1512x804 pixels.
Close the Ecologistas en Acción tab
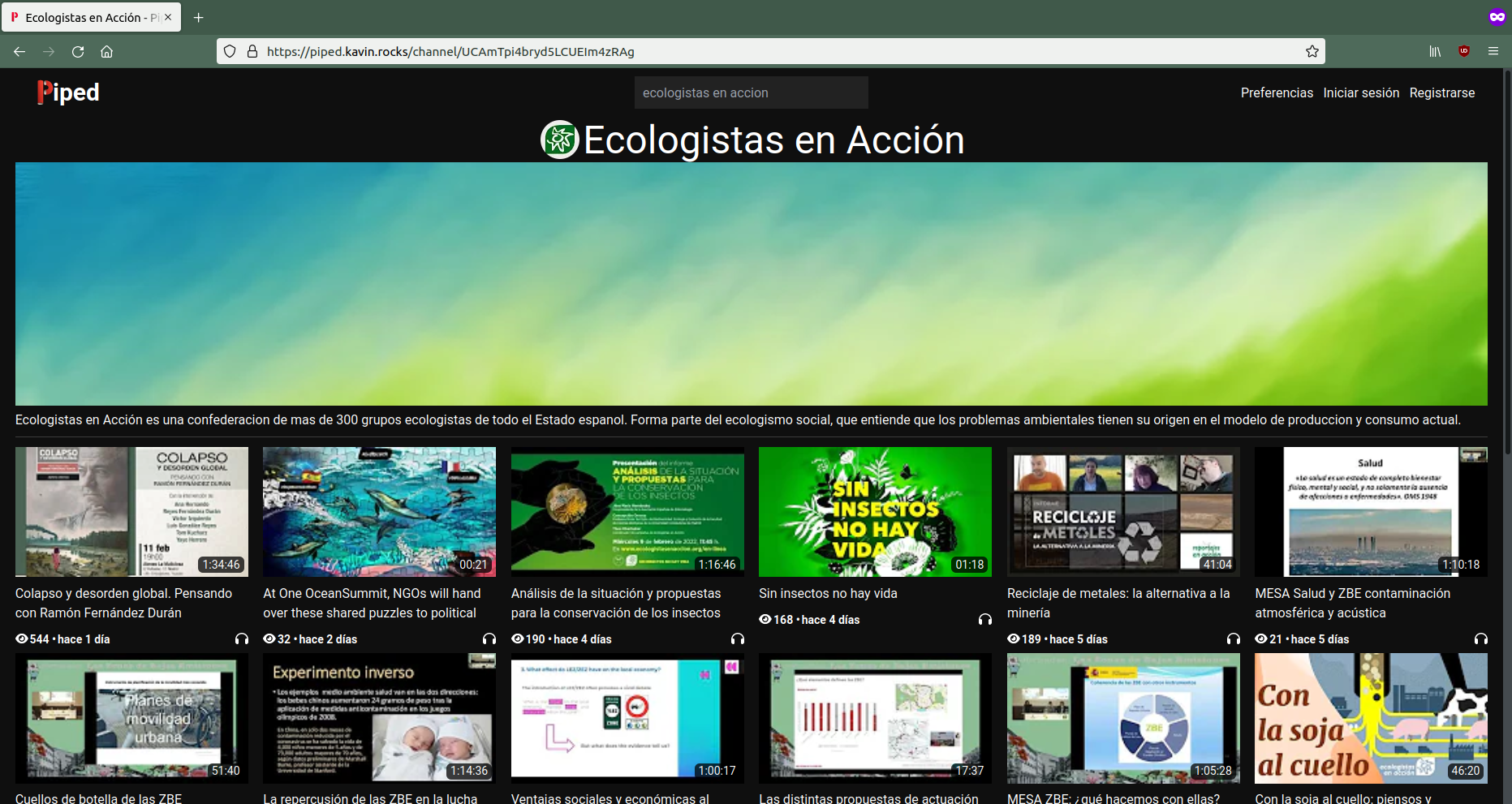tap(168, 17)
